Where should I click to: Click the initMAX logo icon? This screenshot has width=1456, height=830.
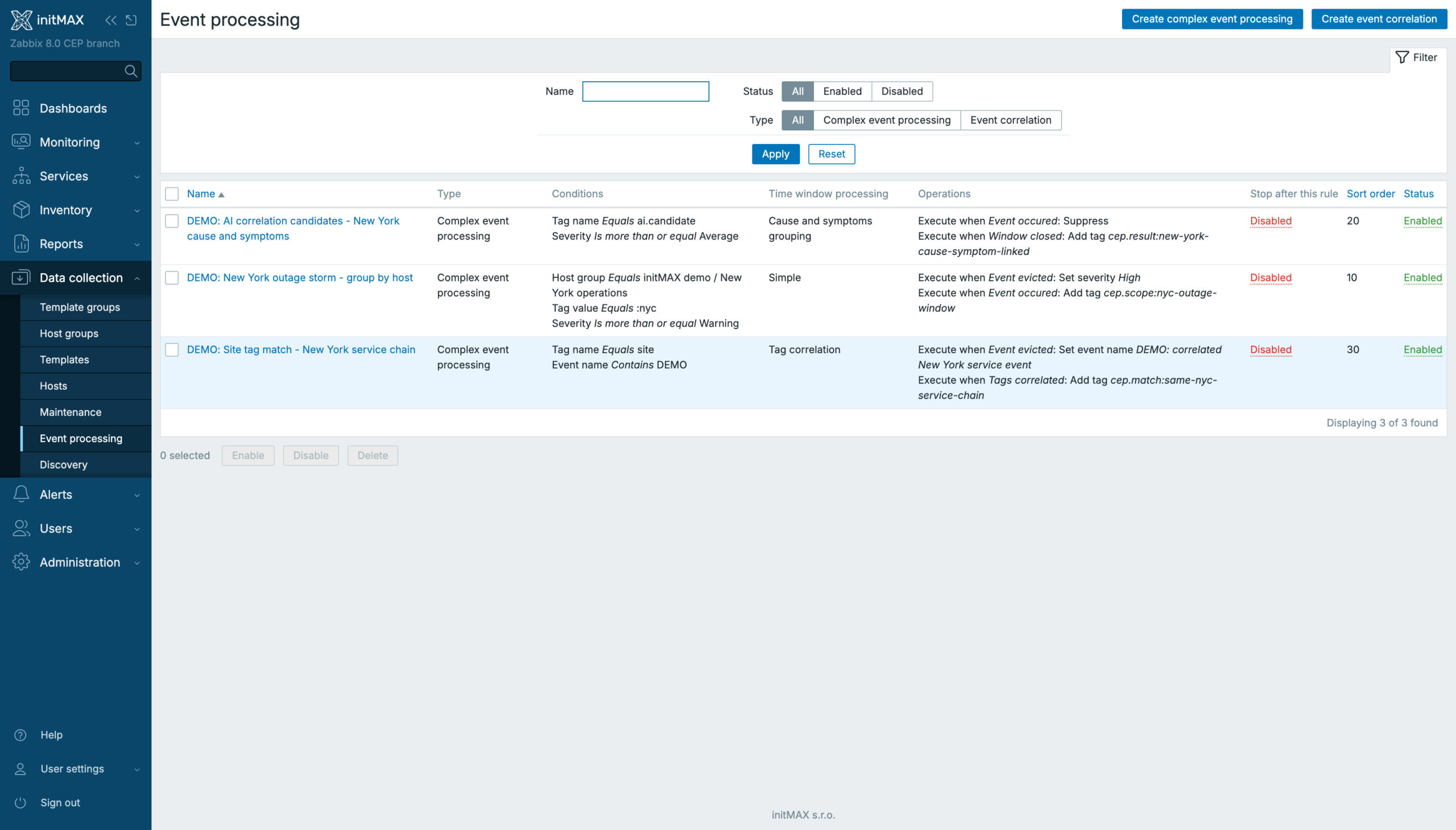[x=22, y=20]
